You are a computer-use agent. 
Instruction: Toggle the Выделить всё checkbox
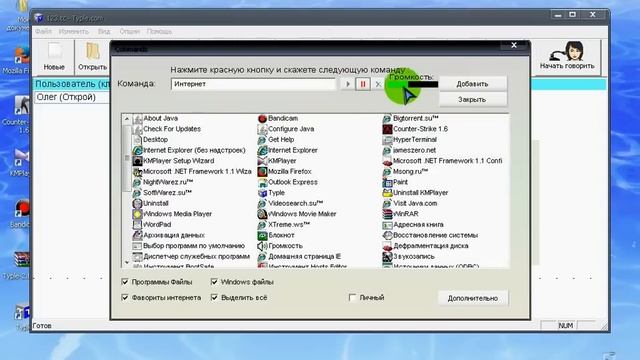(214, 298)
